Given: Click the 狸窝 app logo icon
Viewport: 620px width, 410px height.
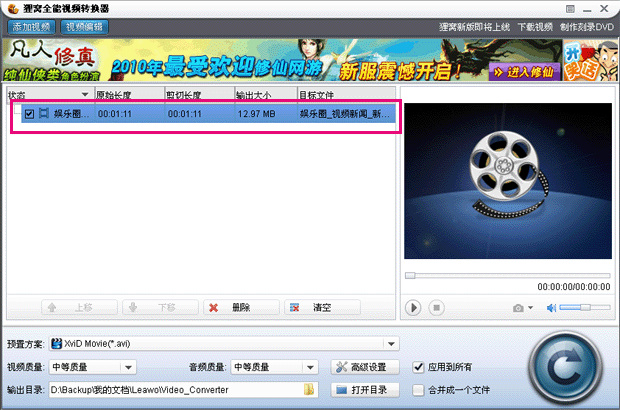Looking at the screenshot, I should click(x=13, y=8).
